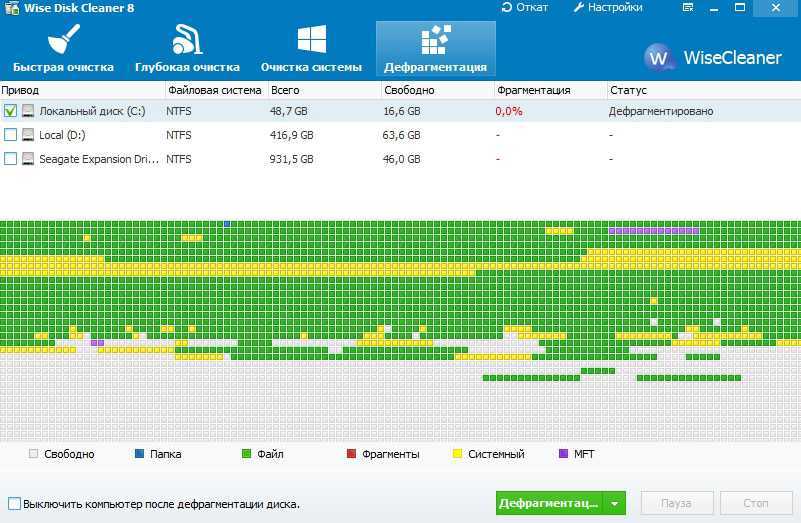This screenshot has height=523, width=801.
Task: Sort by the Файловая система column header
Action: pos(214,90)
